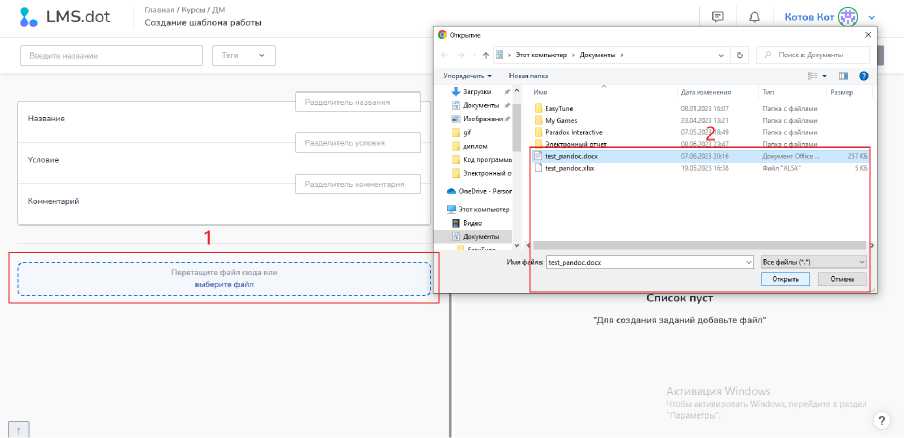Viewport: 904px width, 438px height.
Task: Click the horizontal scrollbar in file list
Action: point(699,245)
